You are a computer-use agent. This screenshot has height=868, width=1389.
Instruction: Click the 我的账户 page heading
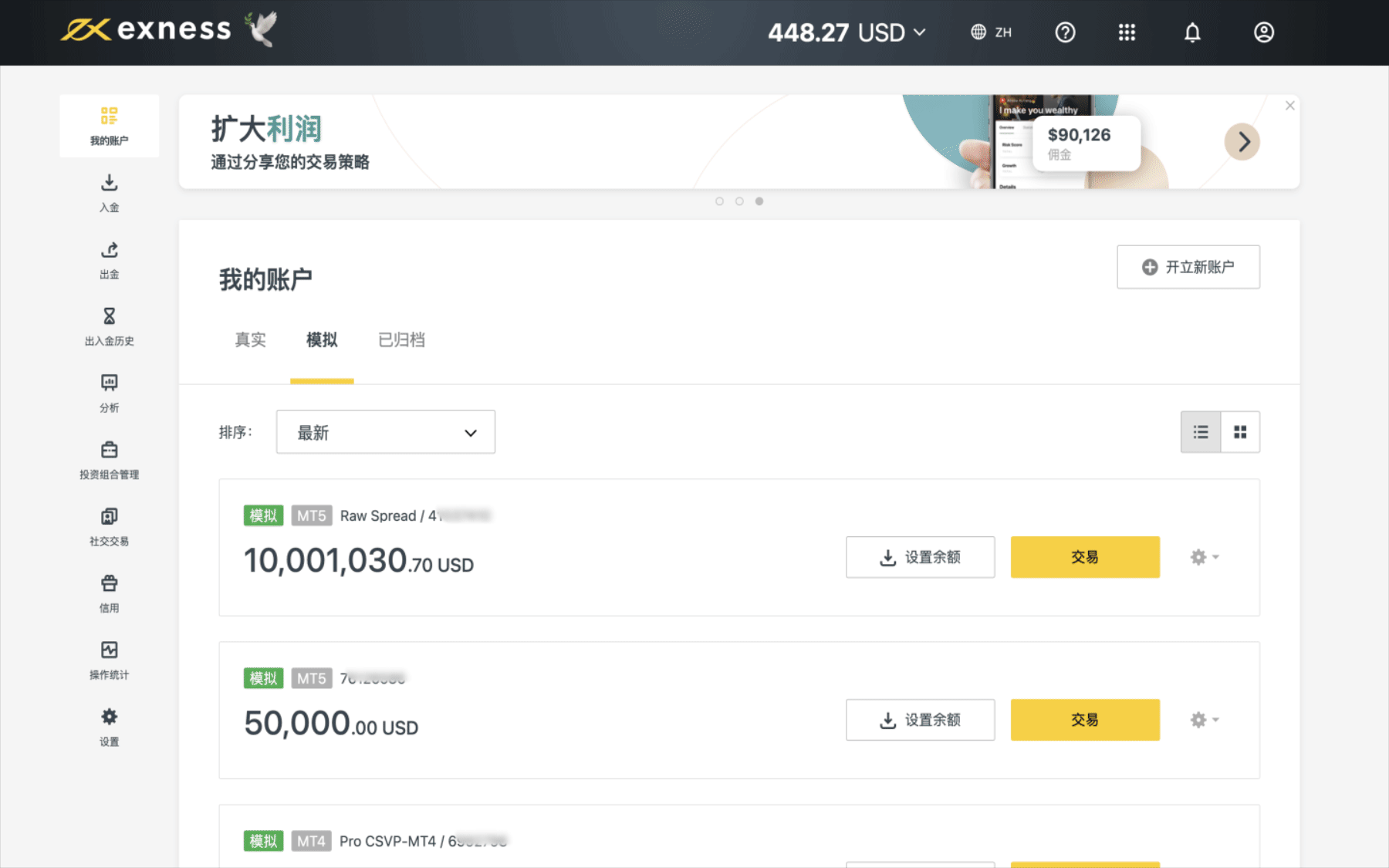pyautogui.click(x=265, y=279)
